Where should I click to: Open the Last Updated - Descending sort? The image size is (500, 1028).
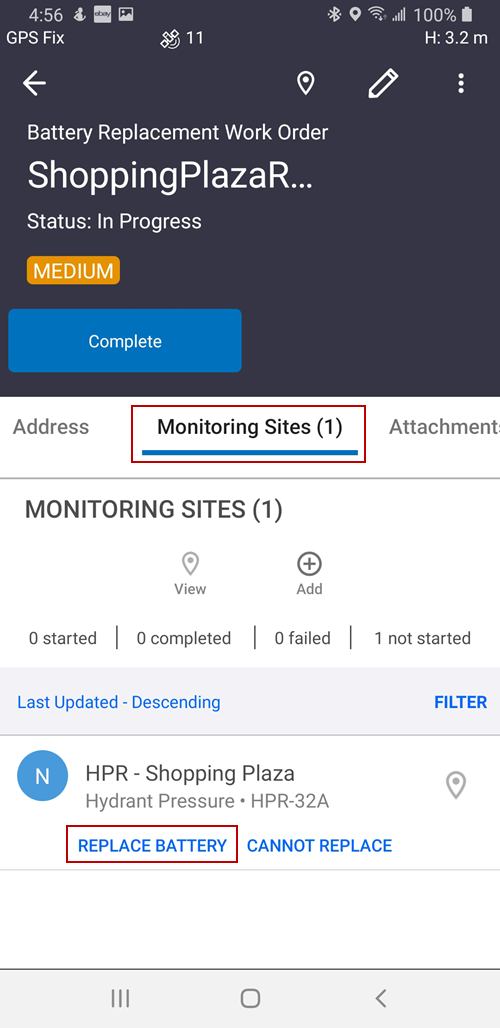click(x=119, y=702)
